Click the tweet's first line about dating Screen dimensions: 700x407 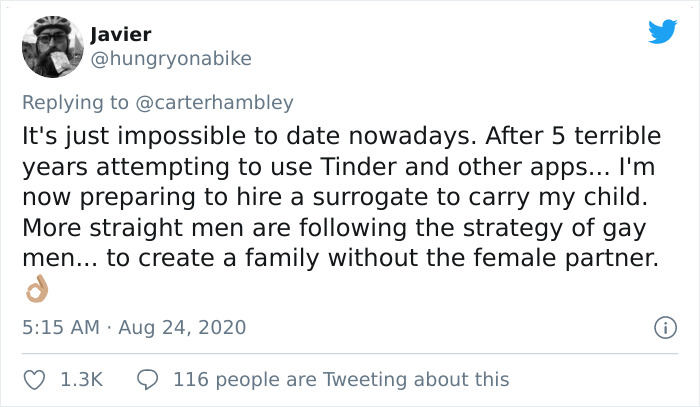click(x=342, y=136)
